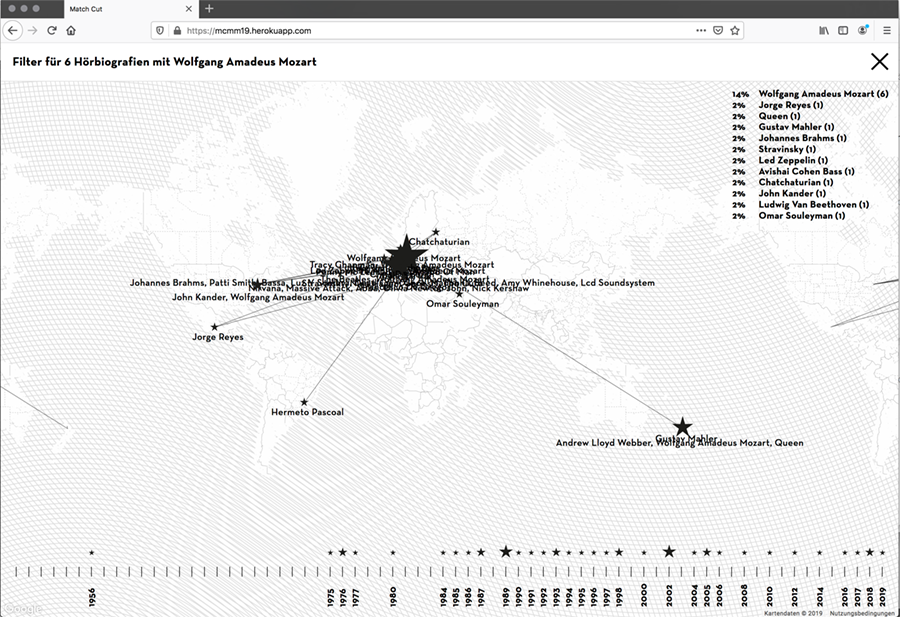Select the 2019 star on the timeline
900x617 pixels.
[x=882, y=553]
